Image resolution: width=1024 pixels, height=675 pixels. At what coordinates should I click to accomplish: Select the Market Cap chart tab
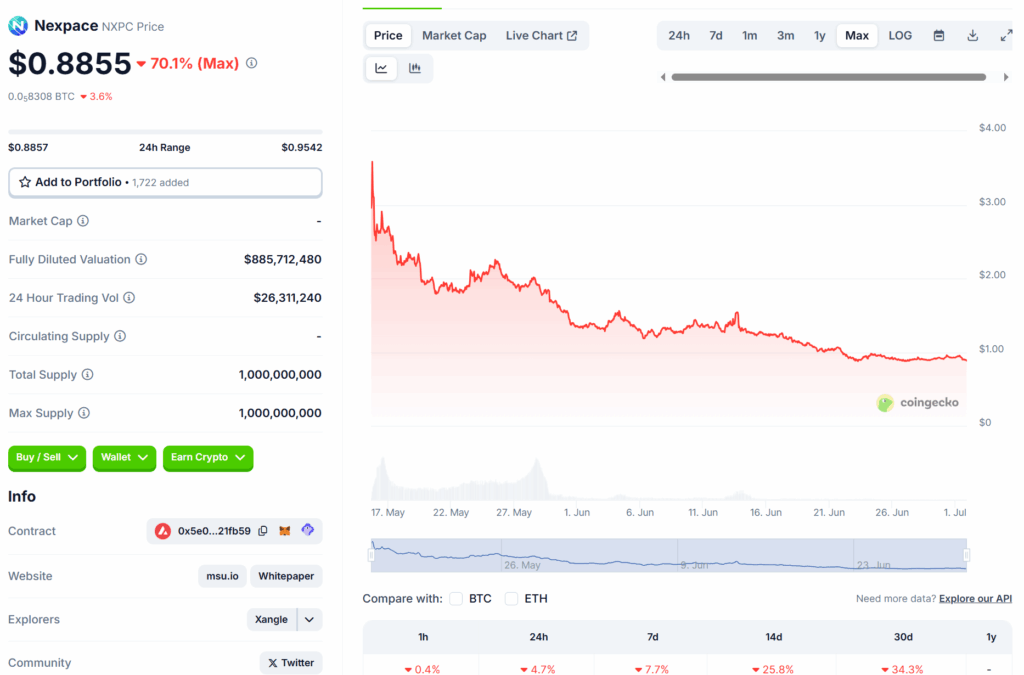tap(454, 35)
